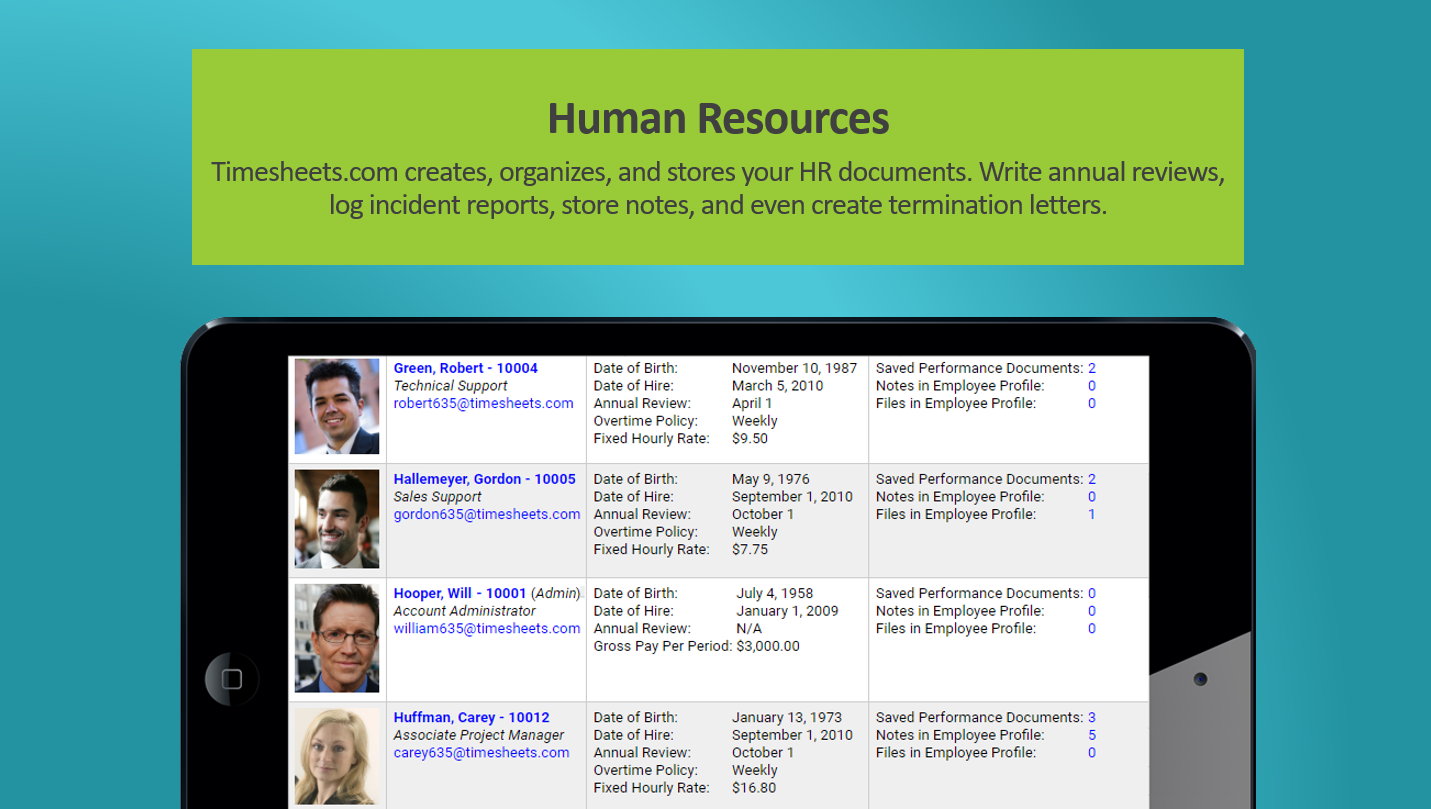Email william635@timesheets.com

[x=485, y=628]
